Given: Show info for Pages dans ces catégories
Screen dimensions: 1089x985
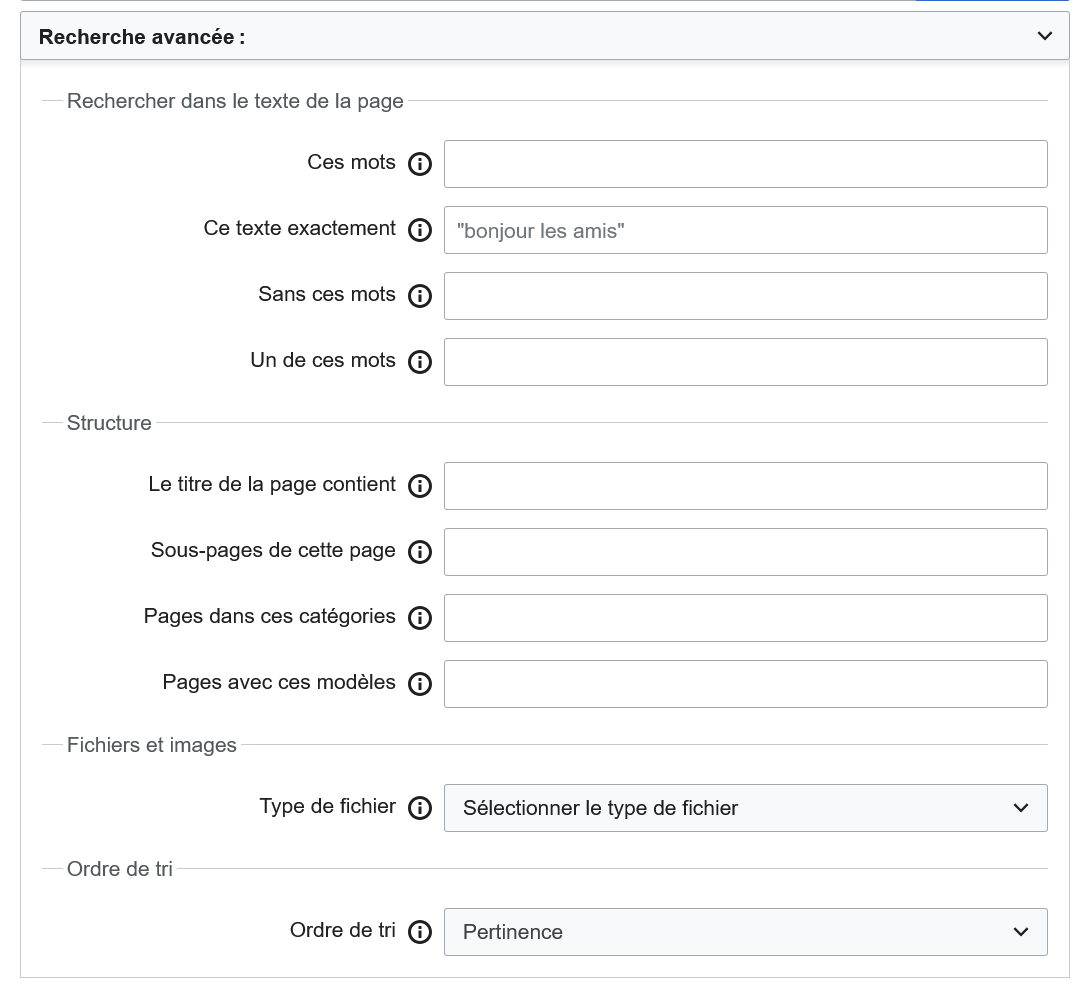Looking at the screenshot, I should pos(419,618).
